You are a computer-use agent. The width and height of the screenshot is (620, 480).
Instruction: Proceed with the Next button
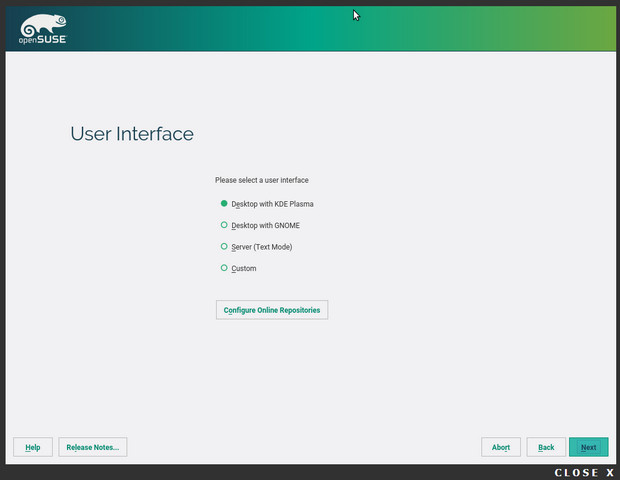[x=588, y=447]
